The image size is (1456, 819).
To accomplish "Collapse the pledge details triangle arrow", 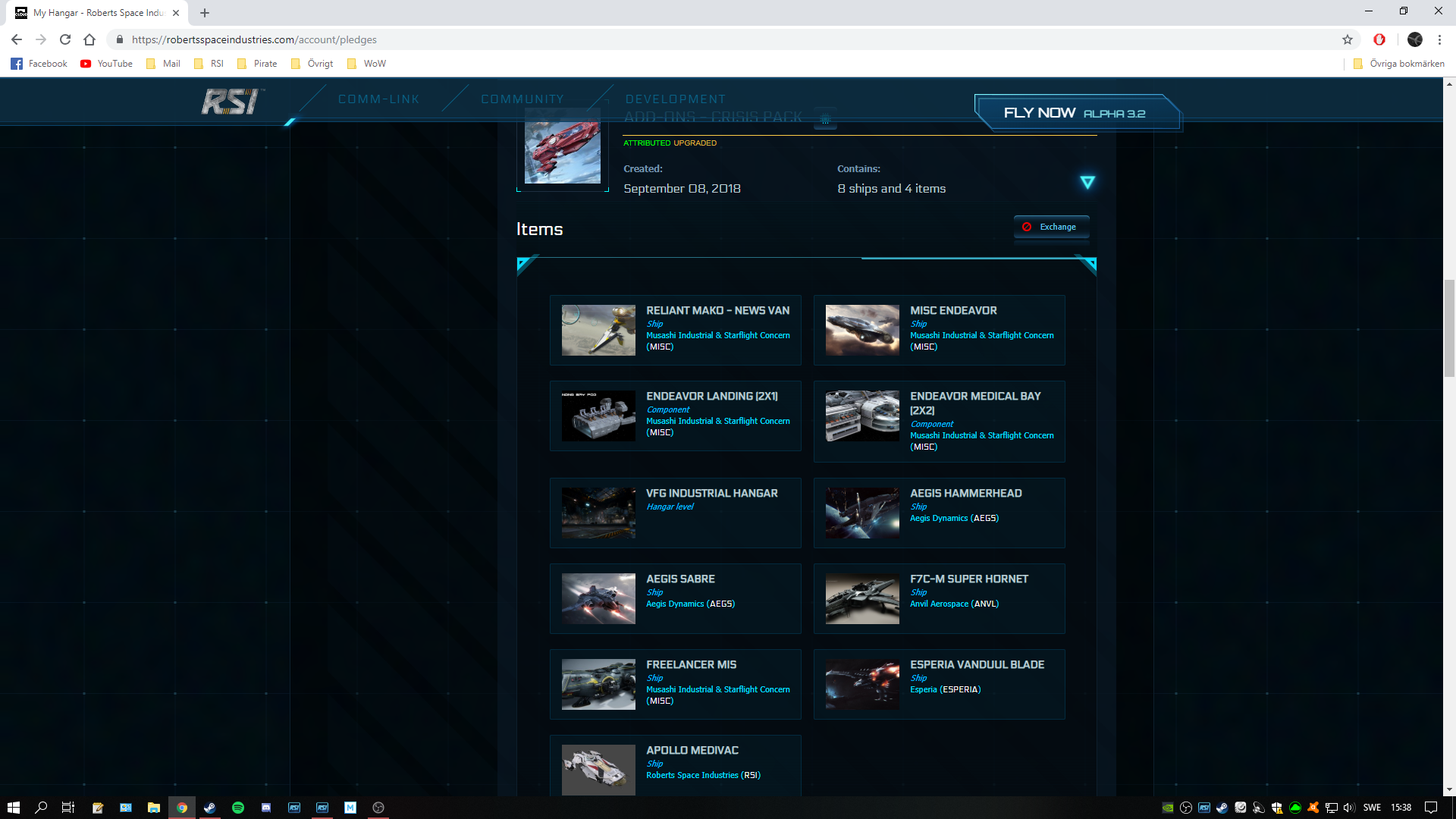I will click(x=1087, y=182).
